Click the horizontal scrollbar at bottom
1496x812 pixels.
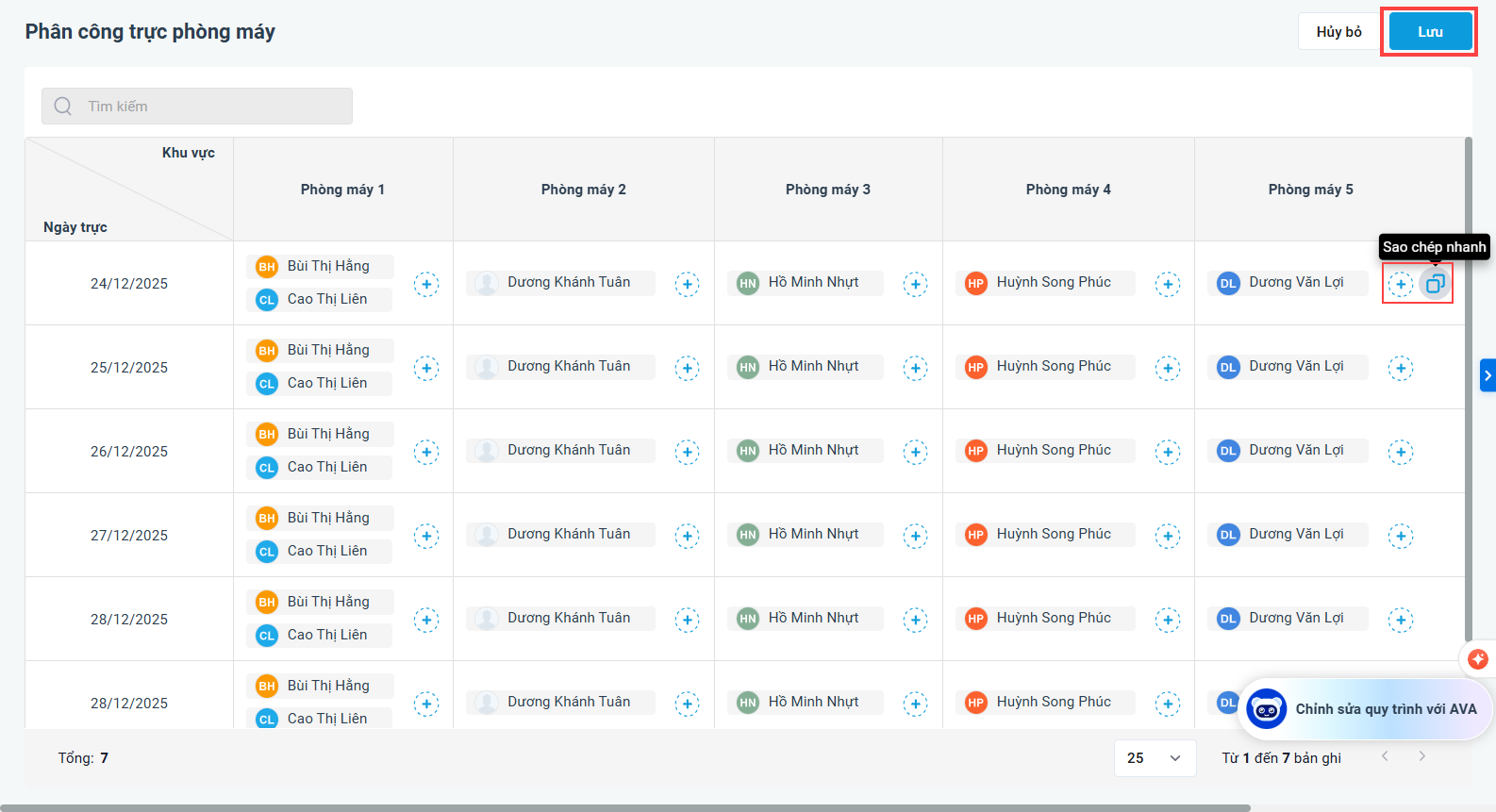[623, 808]
